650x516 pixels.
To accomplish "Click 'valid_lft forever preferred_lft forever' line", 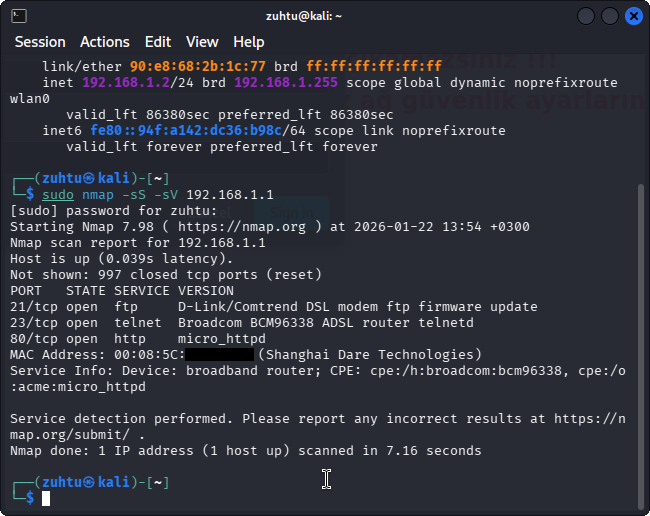I will tap(222, 147).
